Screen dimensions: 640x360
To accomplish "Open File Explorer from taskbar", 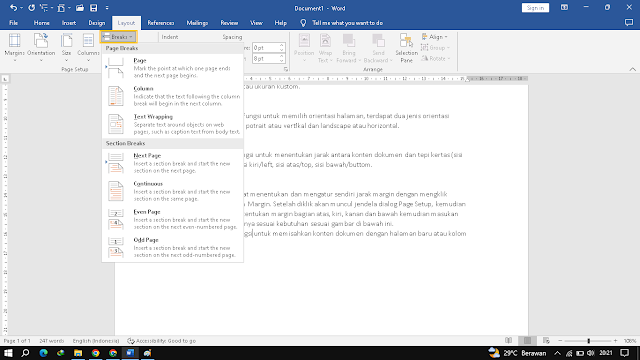I will pos(78,353).
